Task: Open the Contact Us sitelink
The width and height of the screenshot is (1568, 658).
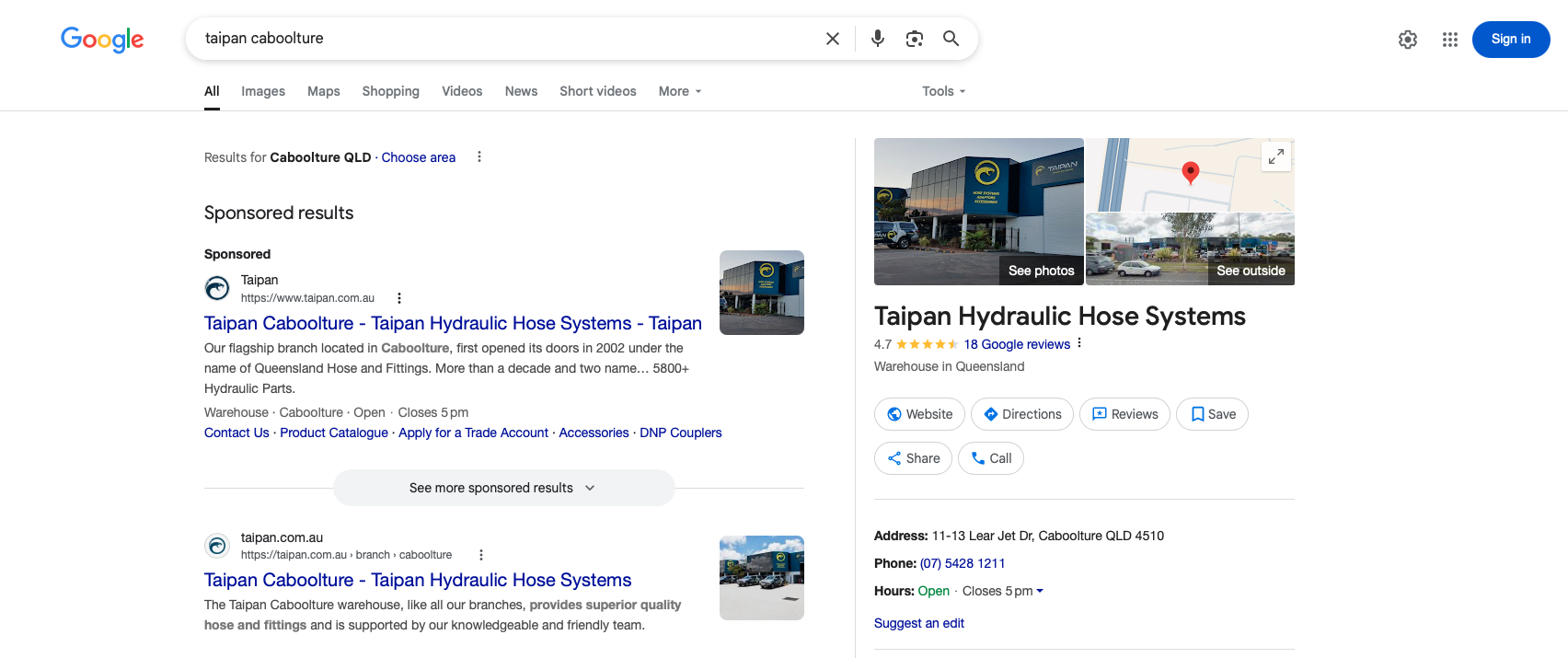Action: pyautogui.click(x=236, y=433)
